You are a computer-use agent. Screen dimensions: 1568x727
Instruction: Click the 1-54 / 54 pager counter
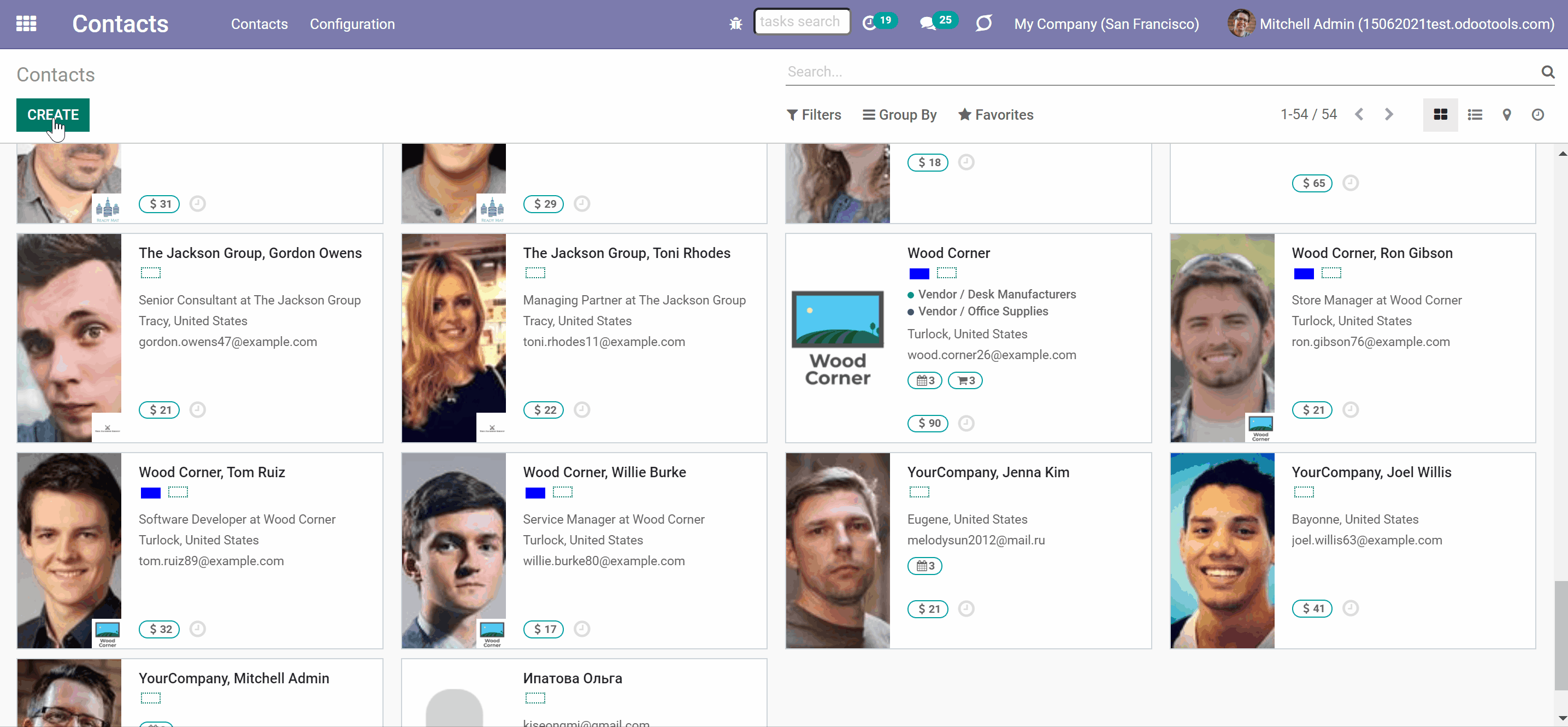[x=1308, y=114]
